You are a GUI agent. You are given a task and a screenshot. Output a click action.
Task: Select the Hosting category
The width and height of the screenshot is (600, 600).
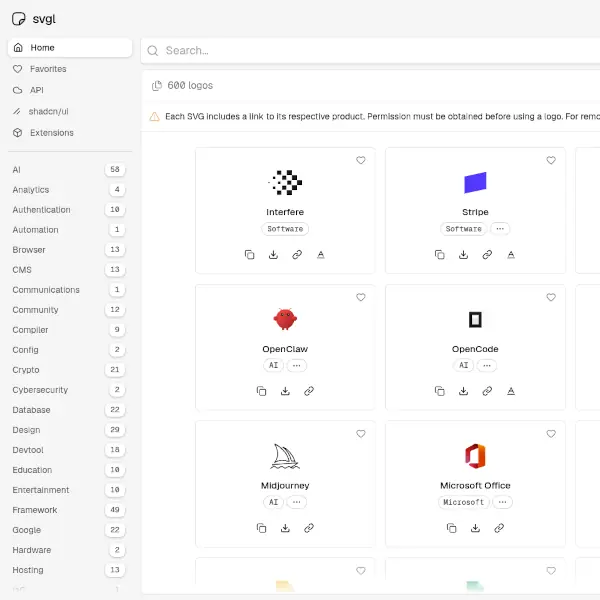pyautogui.click(x=69, y=570)
